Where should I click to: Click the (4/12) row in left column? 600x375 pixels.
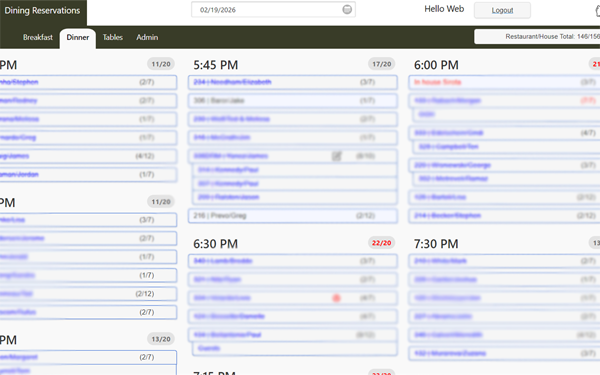click(x=88, y=156)
